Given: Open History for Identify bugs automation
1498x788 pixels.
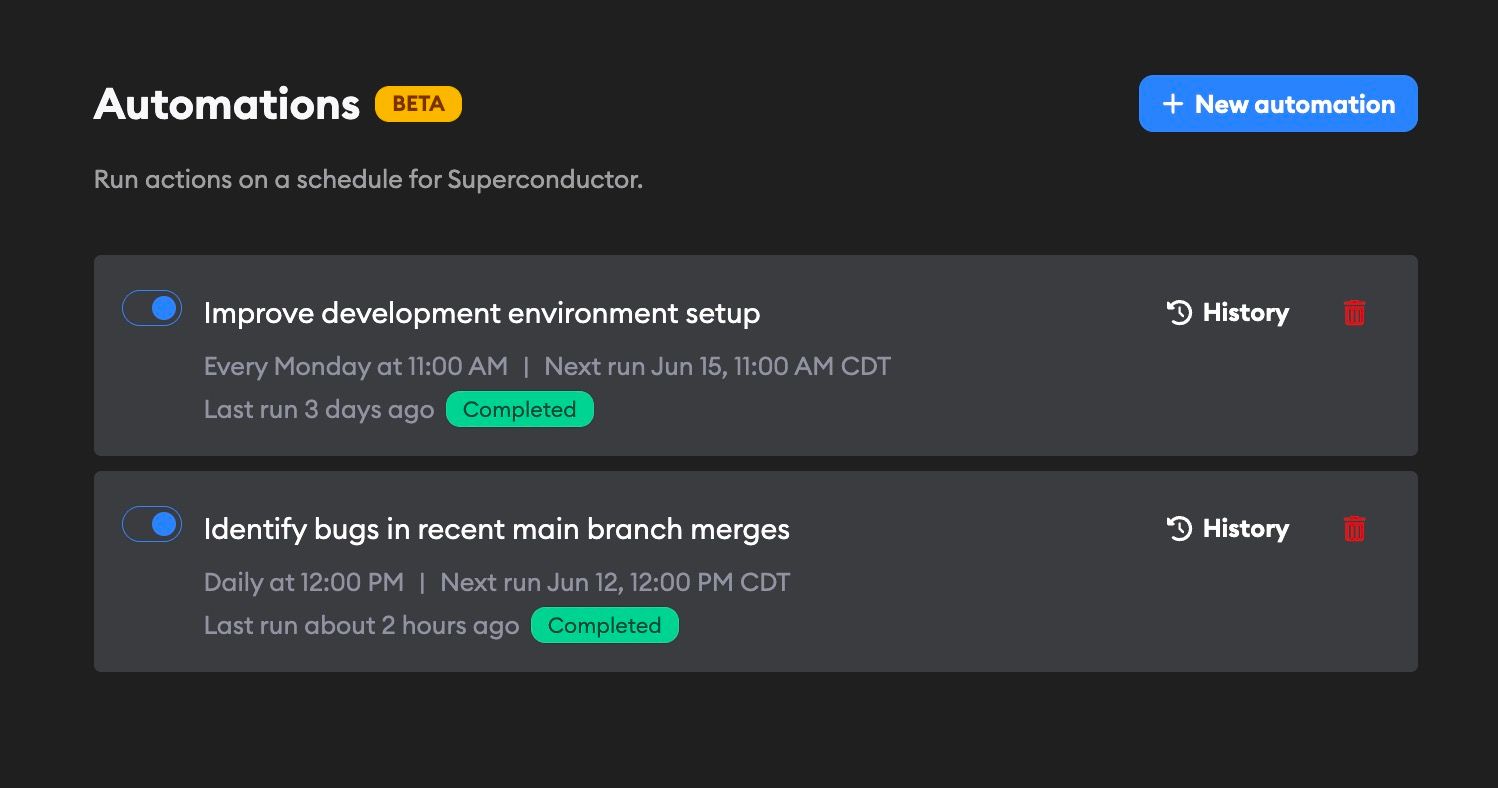Looking at the screenshot, I should click(x=1228, y=529).
